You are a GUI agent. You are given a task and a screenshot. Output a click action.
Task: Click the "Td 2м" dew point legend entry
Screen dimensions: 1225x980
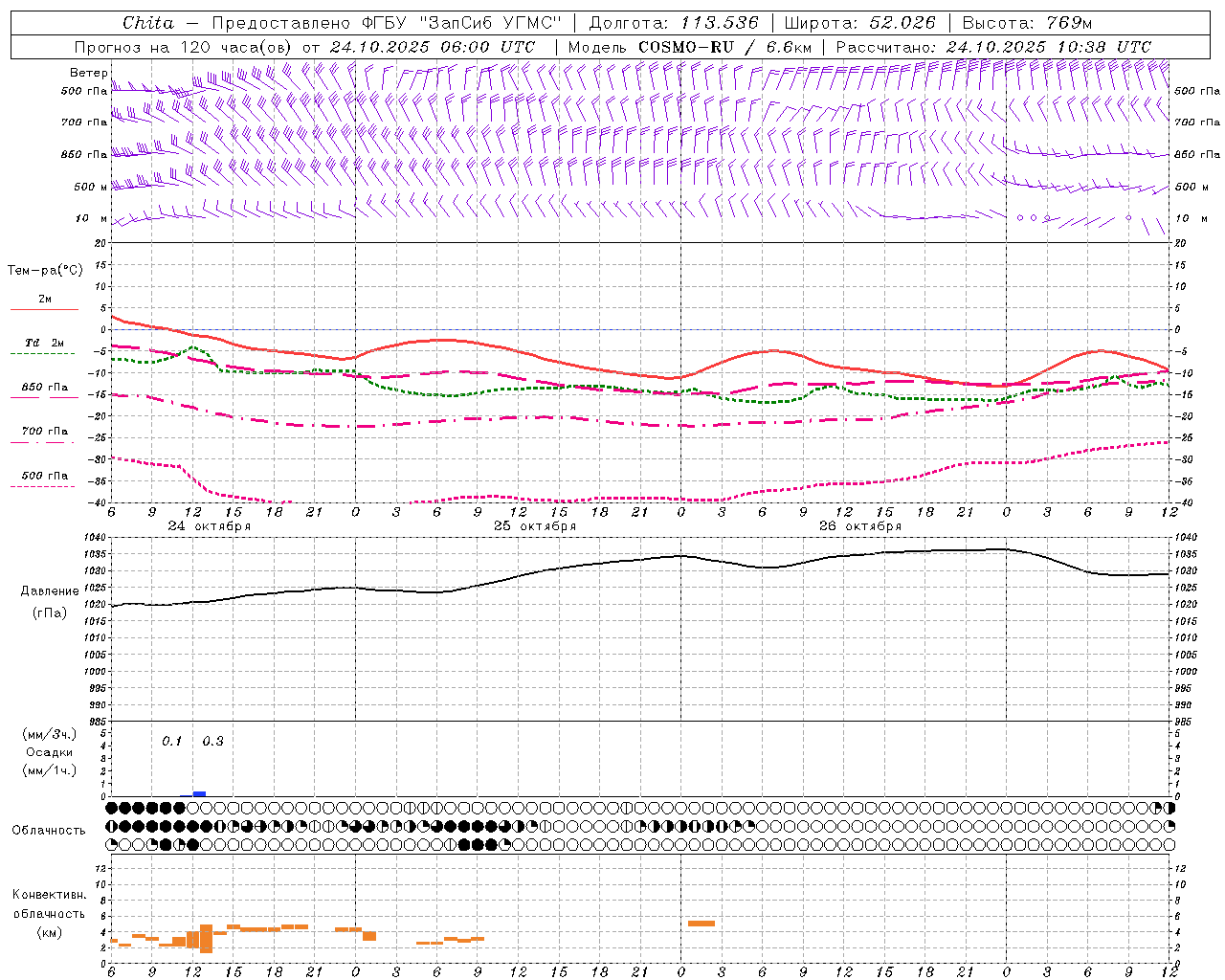click(x=45, y=343)
